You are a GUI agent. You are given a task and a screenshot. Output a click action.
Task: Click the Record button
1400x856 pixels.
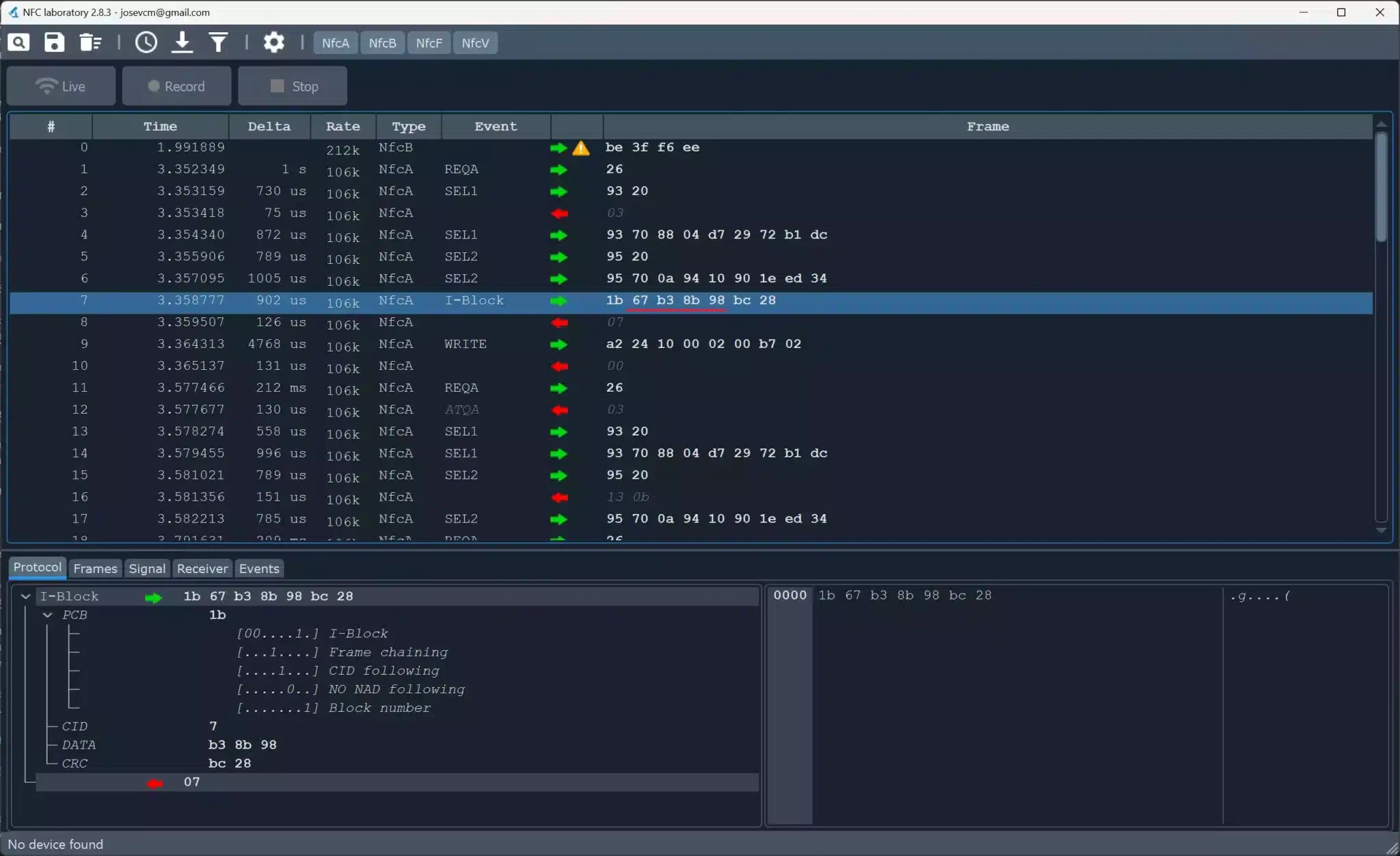tap(176, 86)
